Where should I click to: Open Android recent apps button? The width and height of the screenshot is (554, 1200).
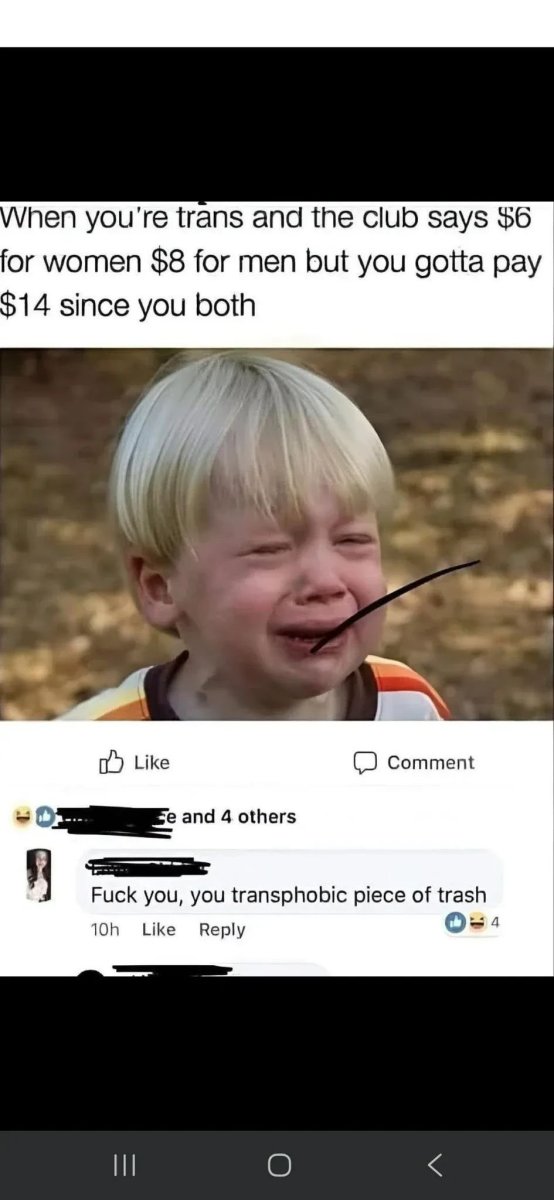pyautogui.click(x=122, y=1165)
